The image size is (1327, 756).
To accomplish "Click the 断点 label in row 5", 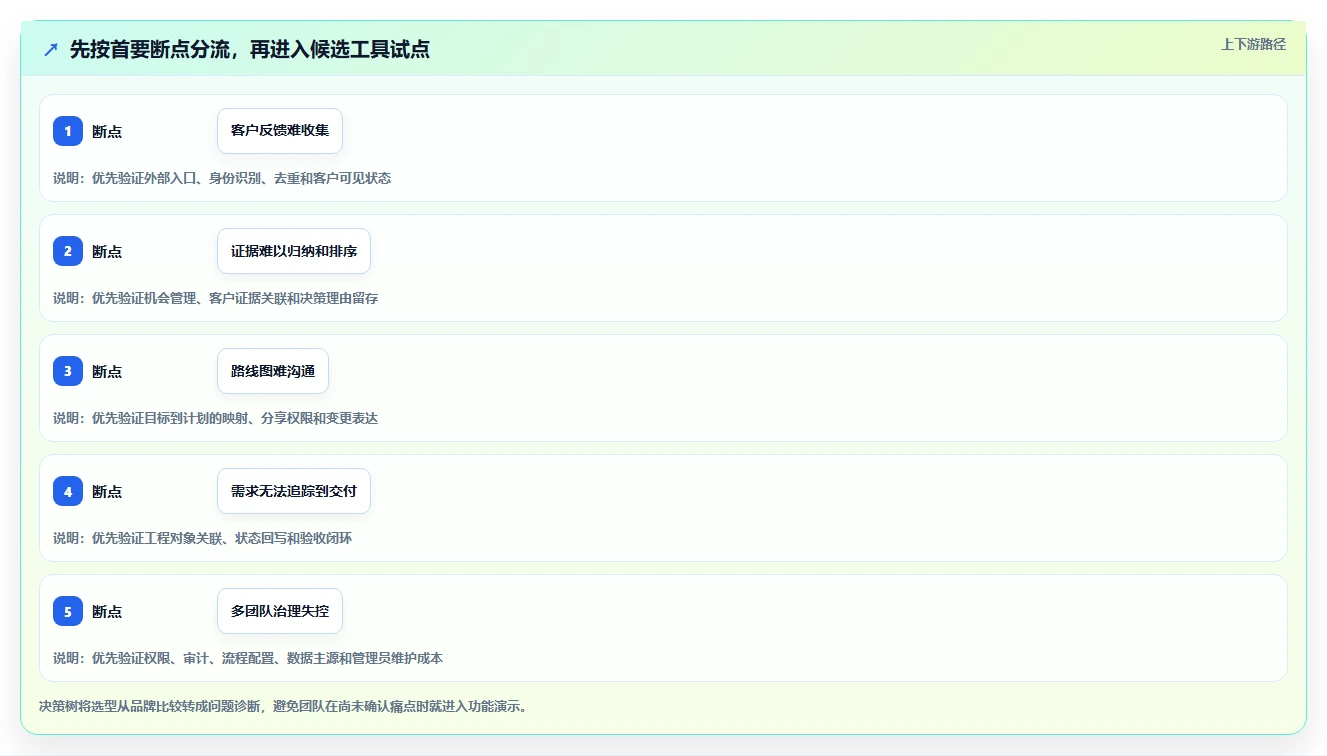I will click(x=107, y=612).
